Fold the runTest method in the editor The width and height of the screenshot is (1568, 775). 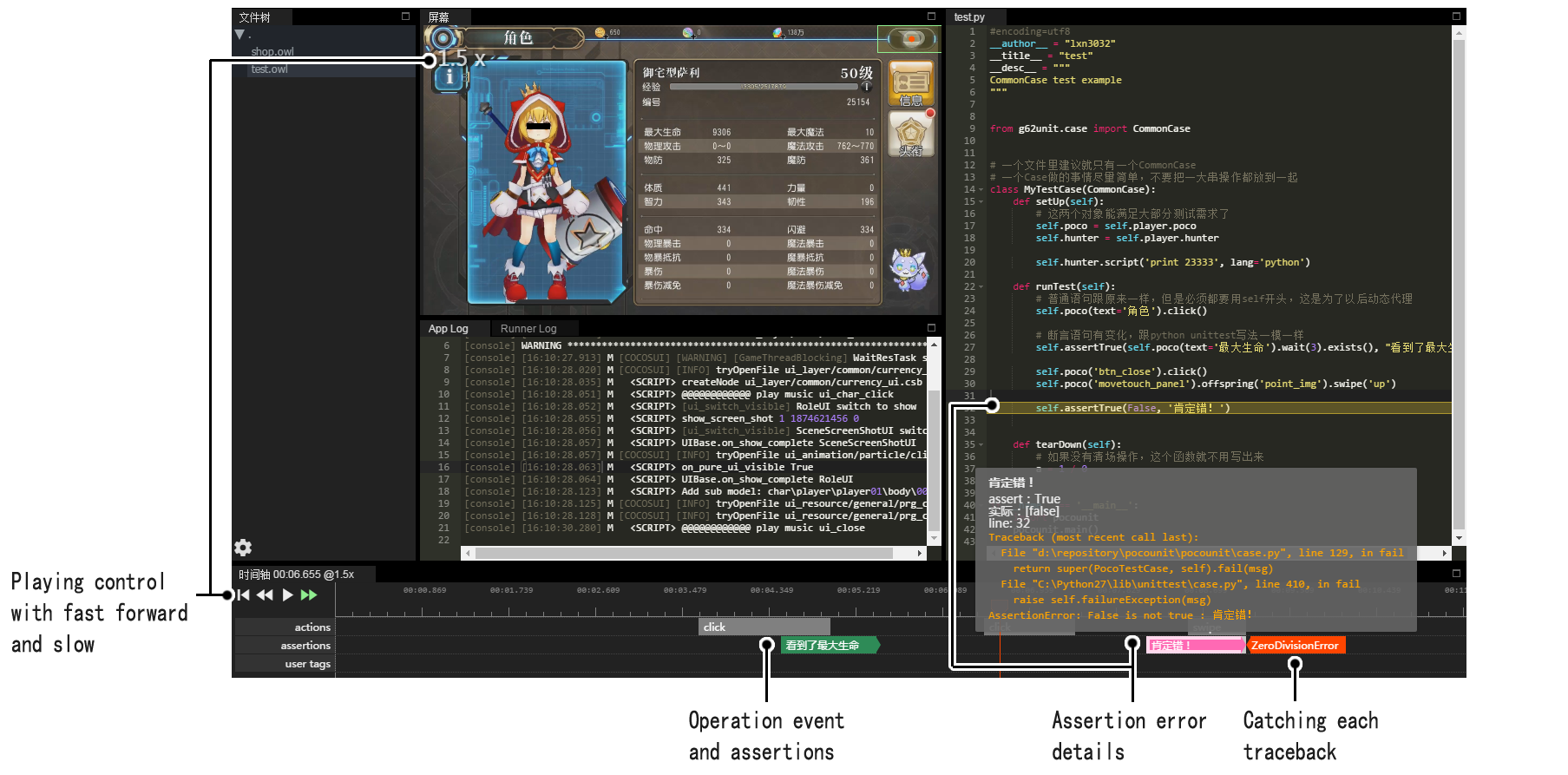pos(981,286)
